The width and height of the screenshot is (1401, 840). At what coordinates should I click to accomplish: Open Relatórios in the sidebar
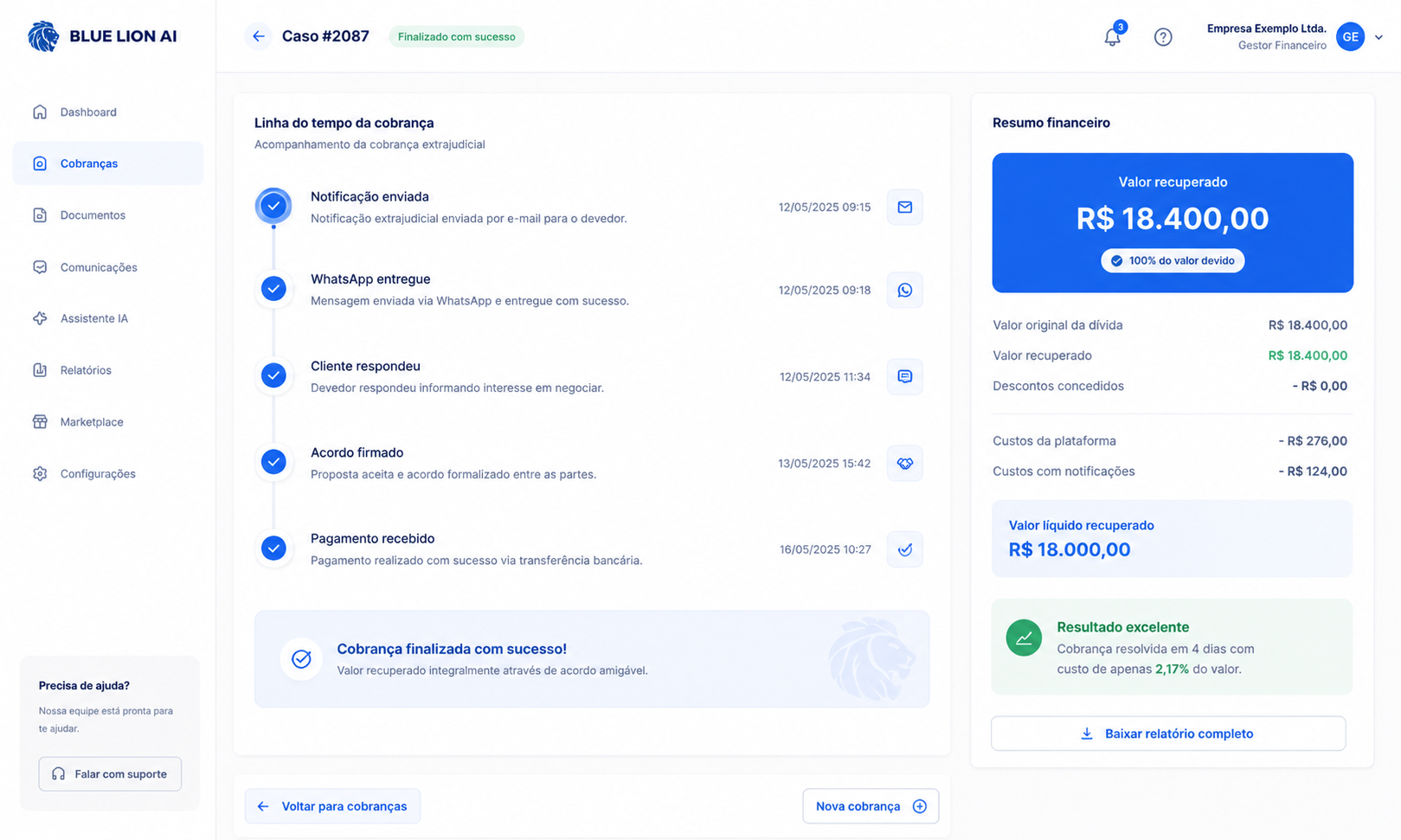[108, 370]
